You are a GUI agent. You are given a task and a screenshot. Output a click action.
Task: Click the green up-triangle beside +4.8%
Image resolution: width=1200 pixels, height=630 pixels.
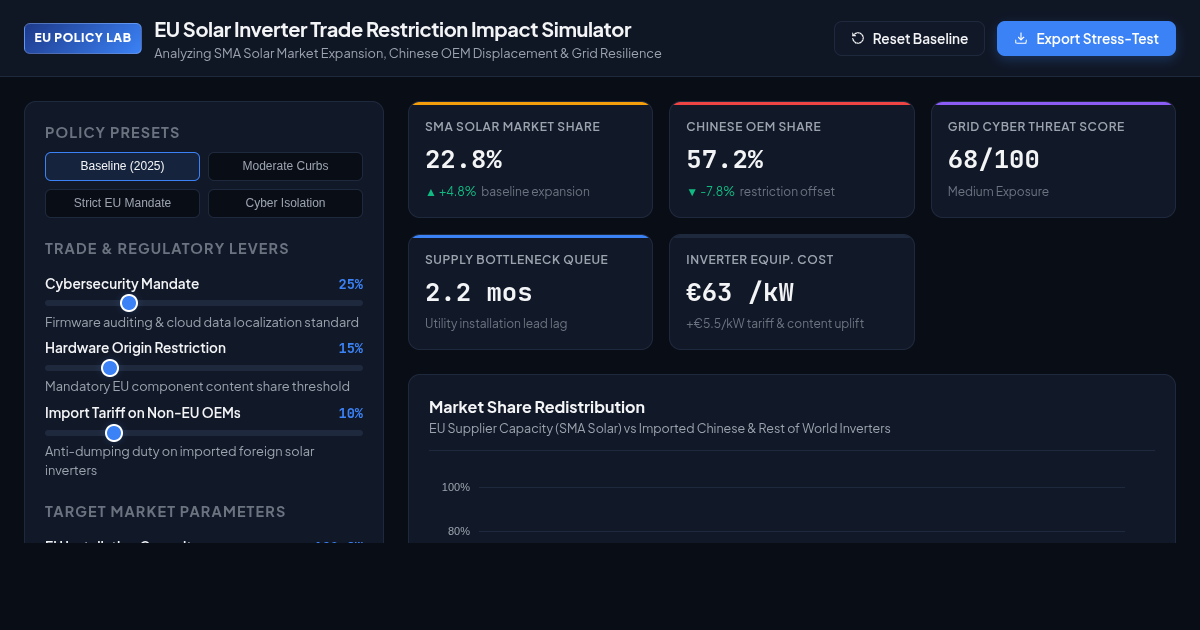coord(431,192)
